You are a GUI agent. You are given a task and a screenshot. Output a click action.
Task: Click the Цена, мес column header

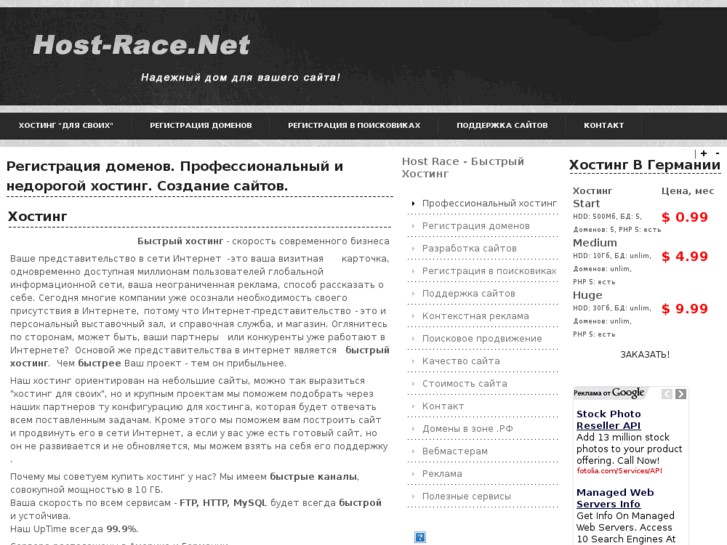pyautogui.click(x=688, y=191)
